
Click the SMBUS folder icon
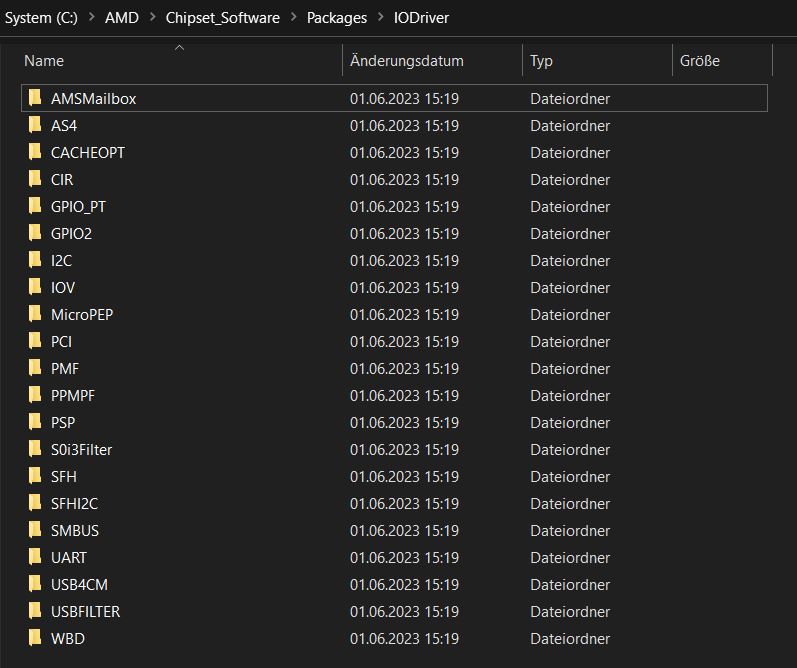coord(35,529)
